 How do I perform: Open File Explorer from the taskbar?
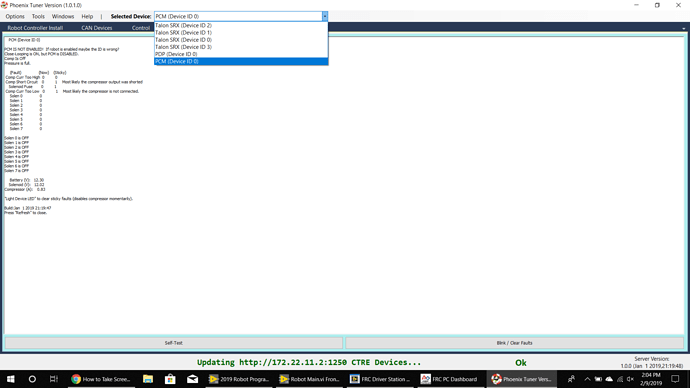148,379
